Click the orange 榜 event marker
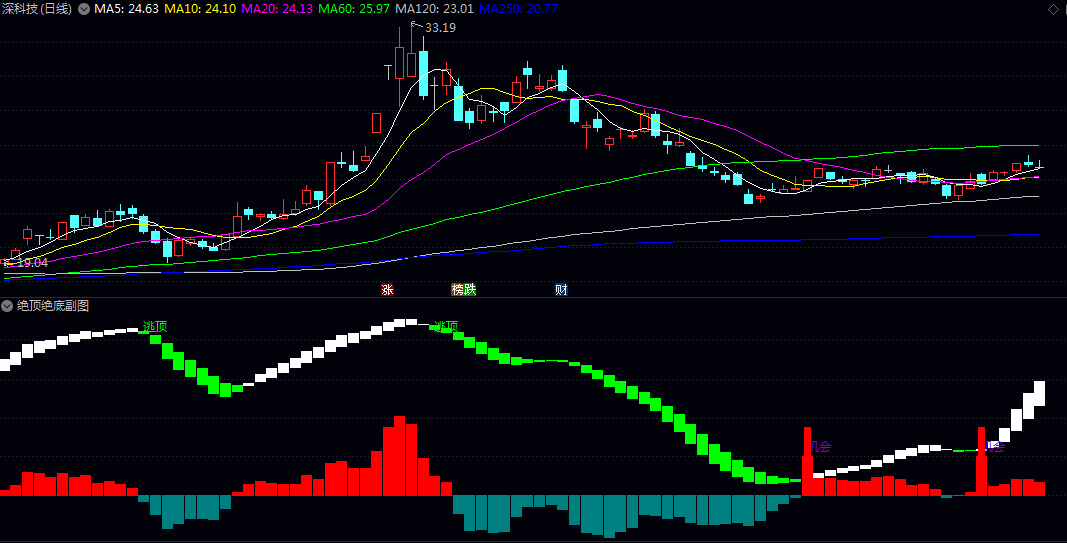Image resolution: width=1067 pixels, height=543 pixels. [457, 289]
